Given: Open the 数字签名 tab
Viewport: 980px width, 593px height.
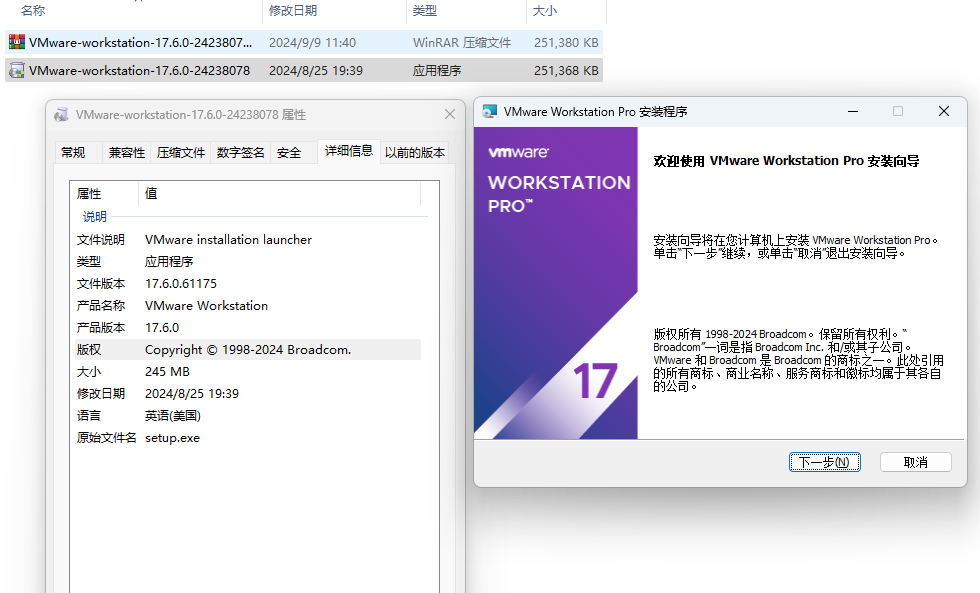Looking at the screenshot, I should tap(241, 153).
